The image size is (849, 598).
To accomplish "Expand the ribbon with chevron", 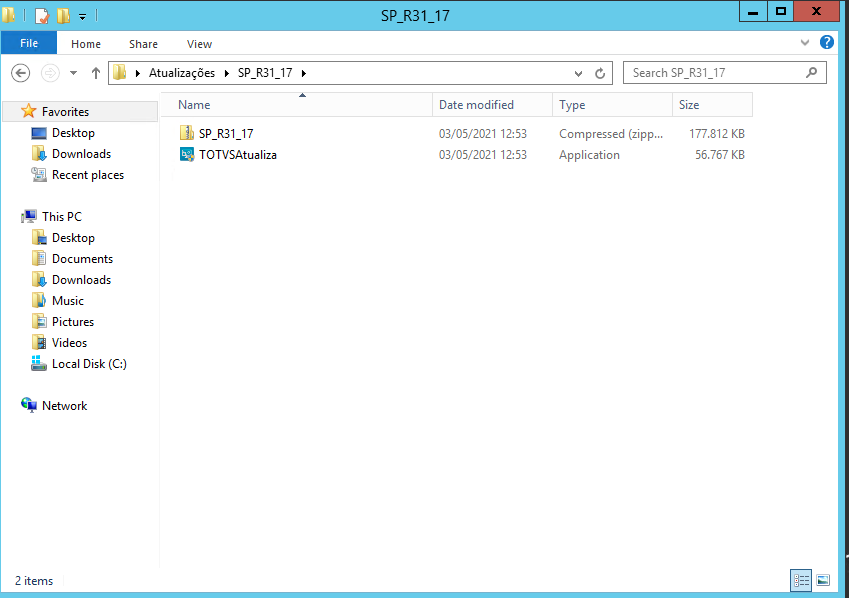I will point(805,43).
